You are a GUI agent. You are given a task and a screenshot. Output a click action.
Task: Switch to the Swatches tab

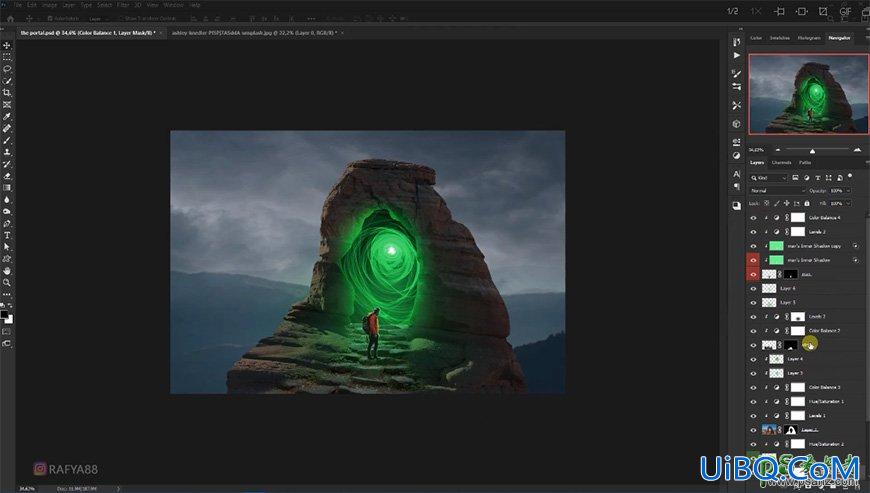click(x=780, y=38)
